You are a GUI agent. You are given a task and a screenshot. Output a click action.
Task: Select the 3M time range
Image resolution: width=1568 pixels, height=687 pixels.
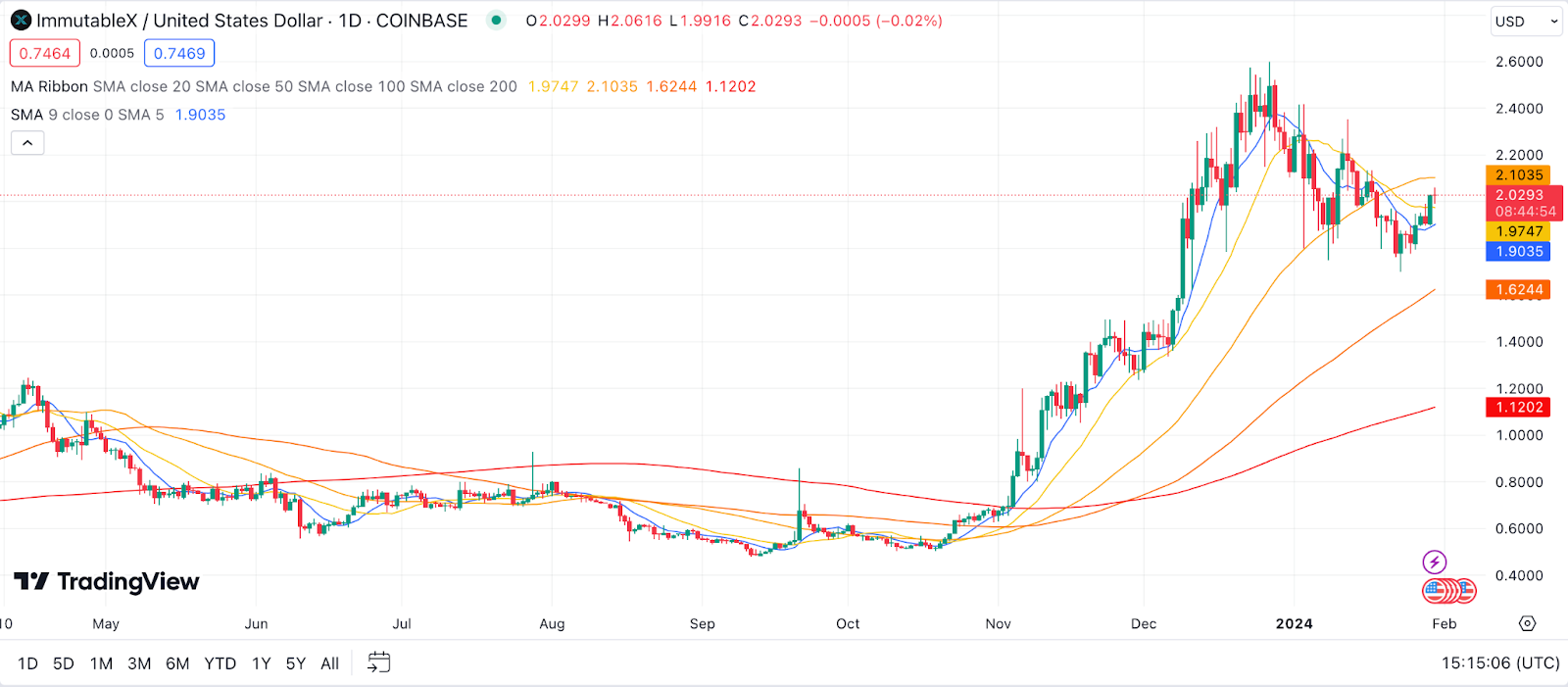tap(139, 663)
